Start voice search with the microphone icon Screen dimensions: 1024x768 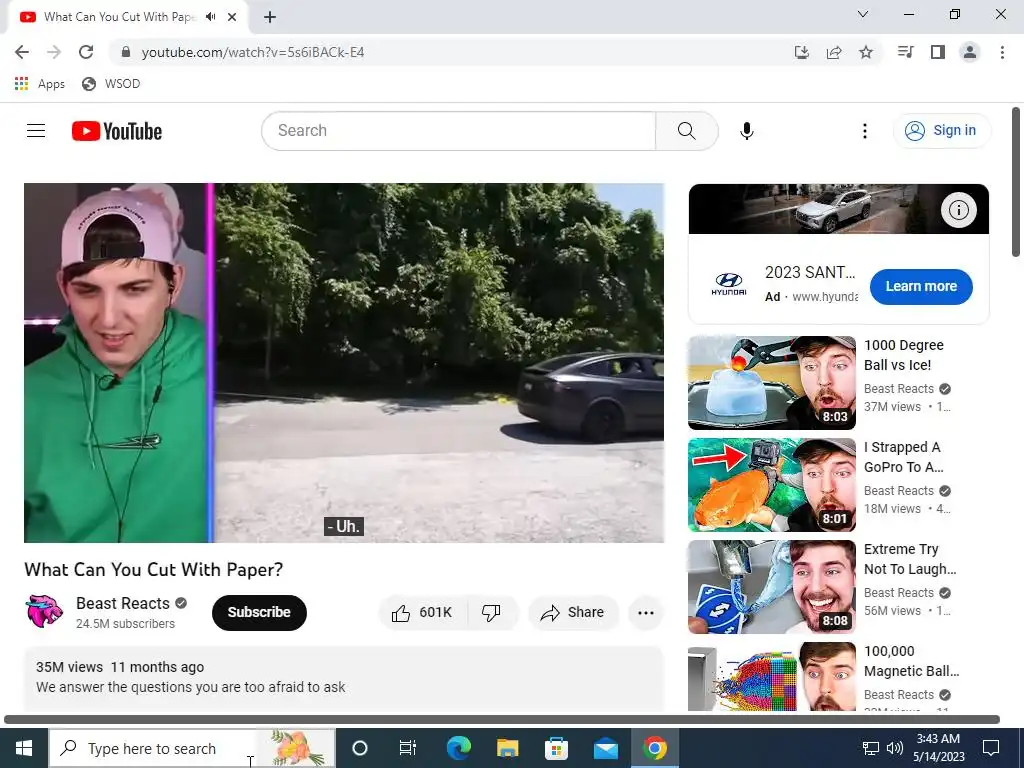pos(746,131)
